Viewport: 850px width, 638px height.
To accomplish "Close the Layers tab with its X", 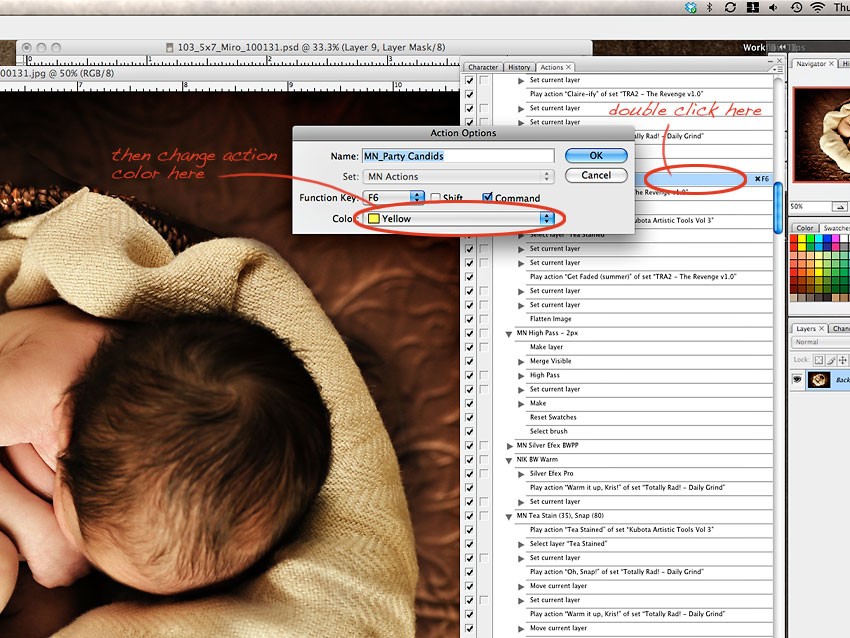I will point(821,328).
